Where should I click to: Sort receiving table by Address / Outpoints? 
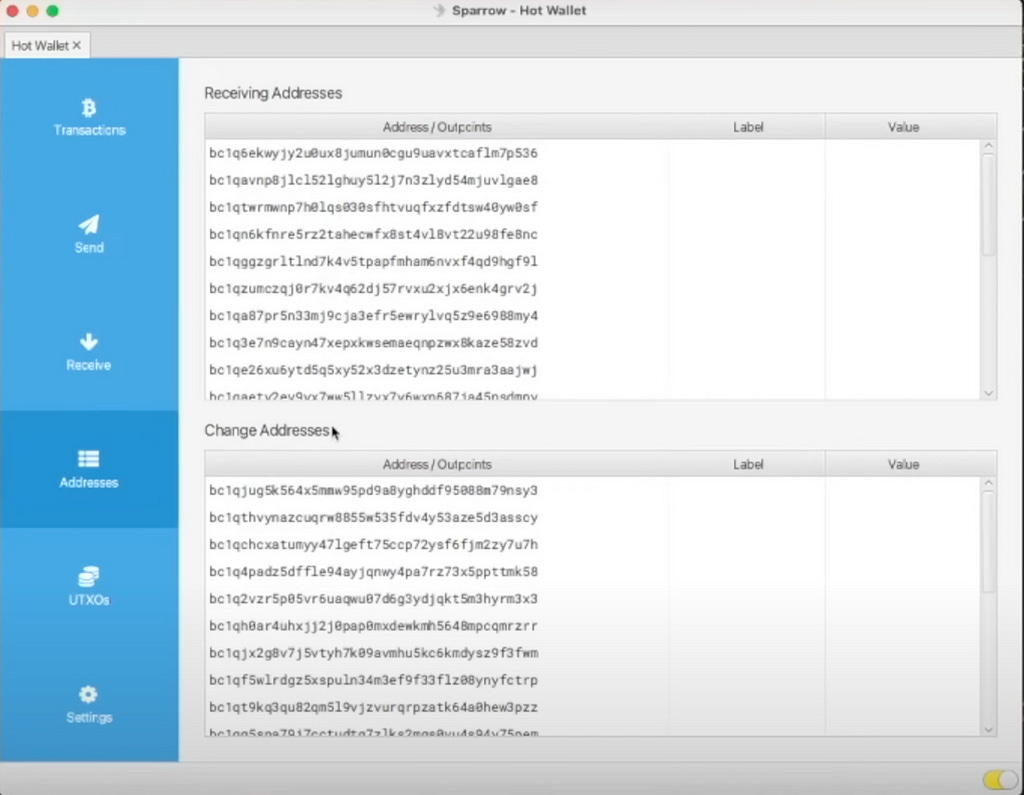tap(436, 127)
